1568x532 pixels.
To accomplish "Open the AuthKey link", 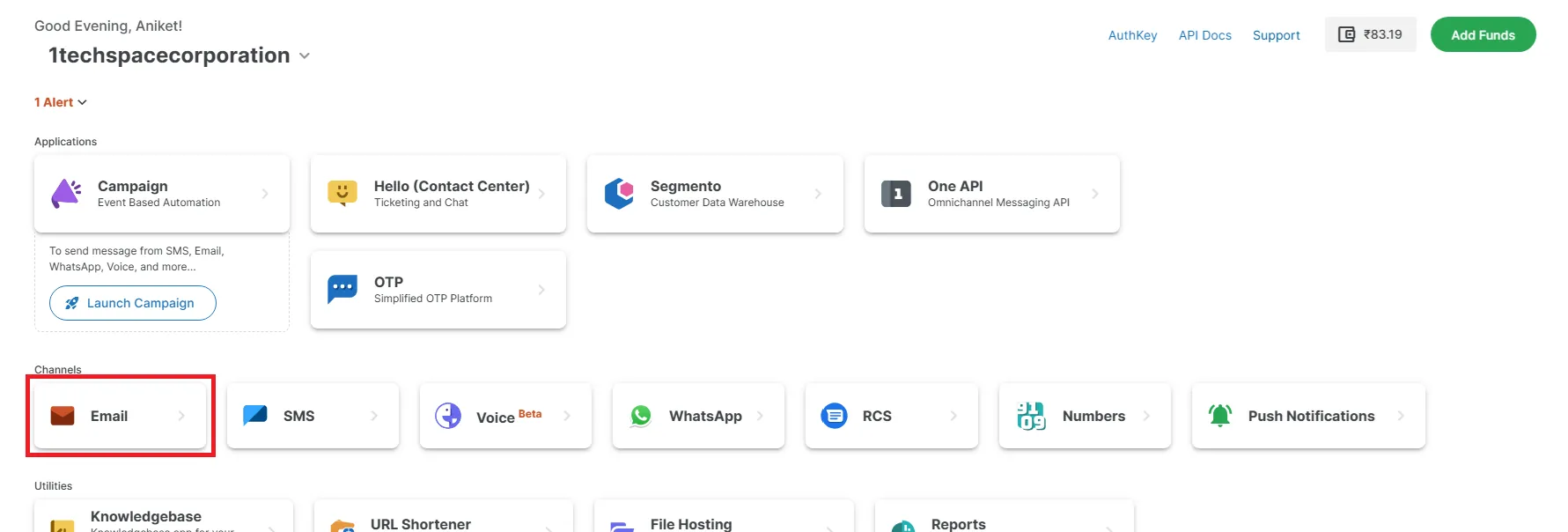I will [x=1132, y=35].
